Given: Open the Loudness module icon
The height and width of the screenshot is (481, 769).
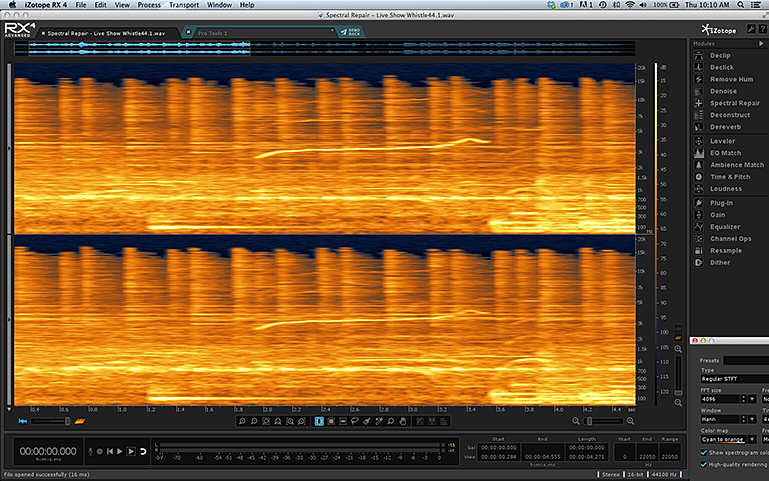Looking at the screenshot, I should point(699,188).
